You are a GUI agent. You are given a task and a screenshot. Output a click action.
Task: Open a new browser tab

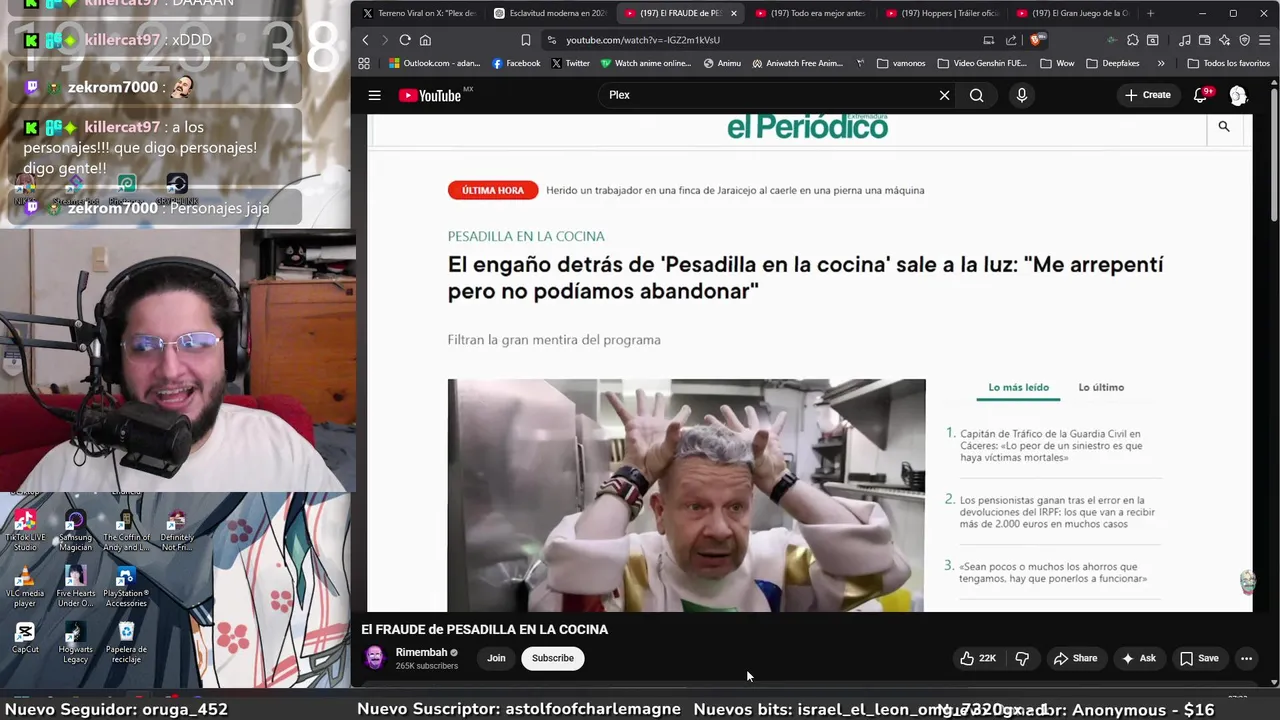pyautogui.click(x=1150, y=13)
